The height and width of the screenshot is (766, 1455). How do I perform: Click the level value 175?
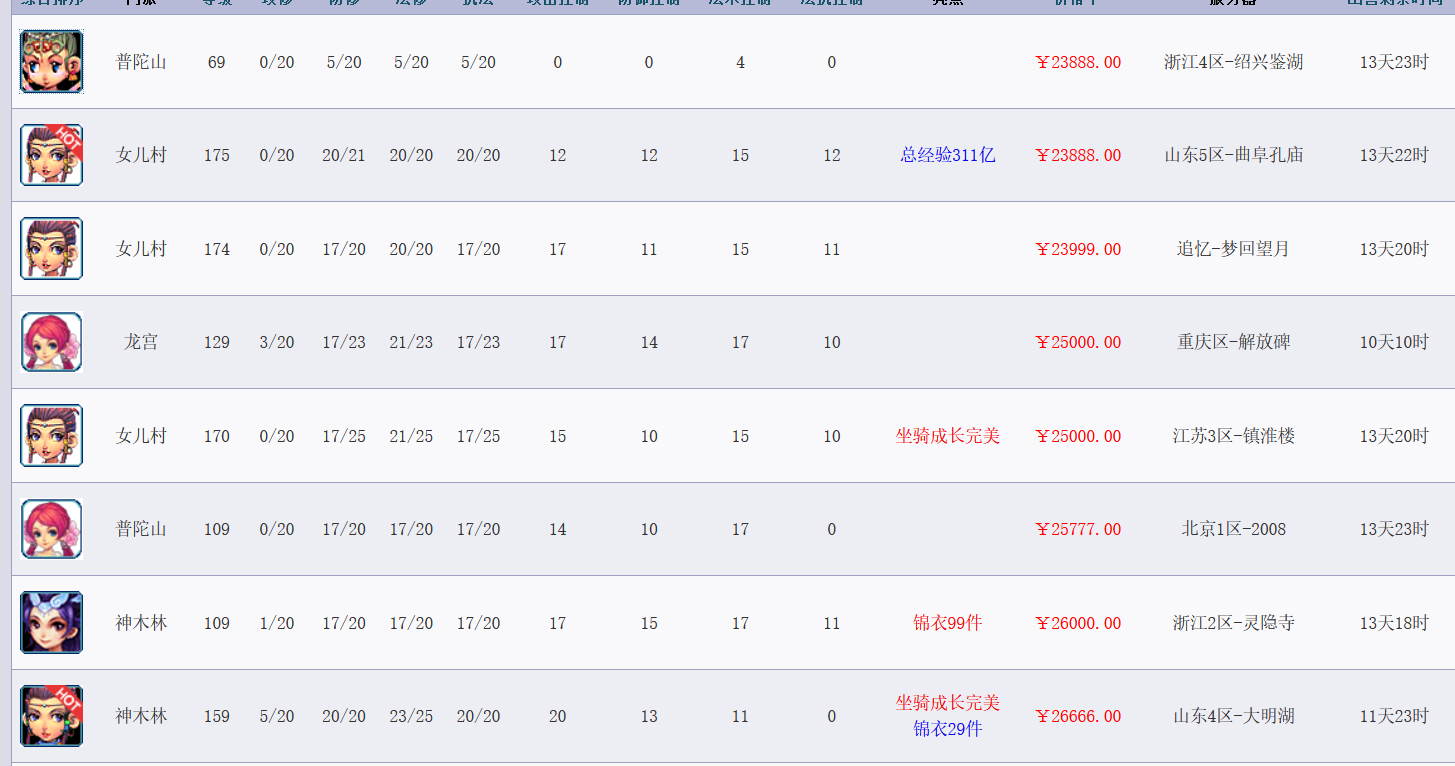pos(217,155)
